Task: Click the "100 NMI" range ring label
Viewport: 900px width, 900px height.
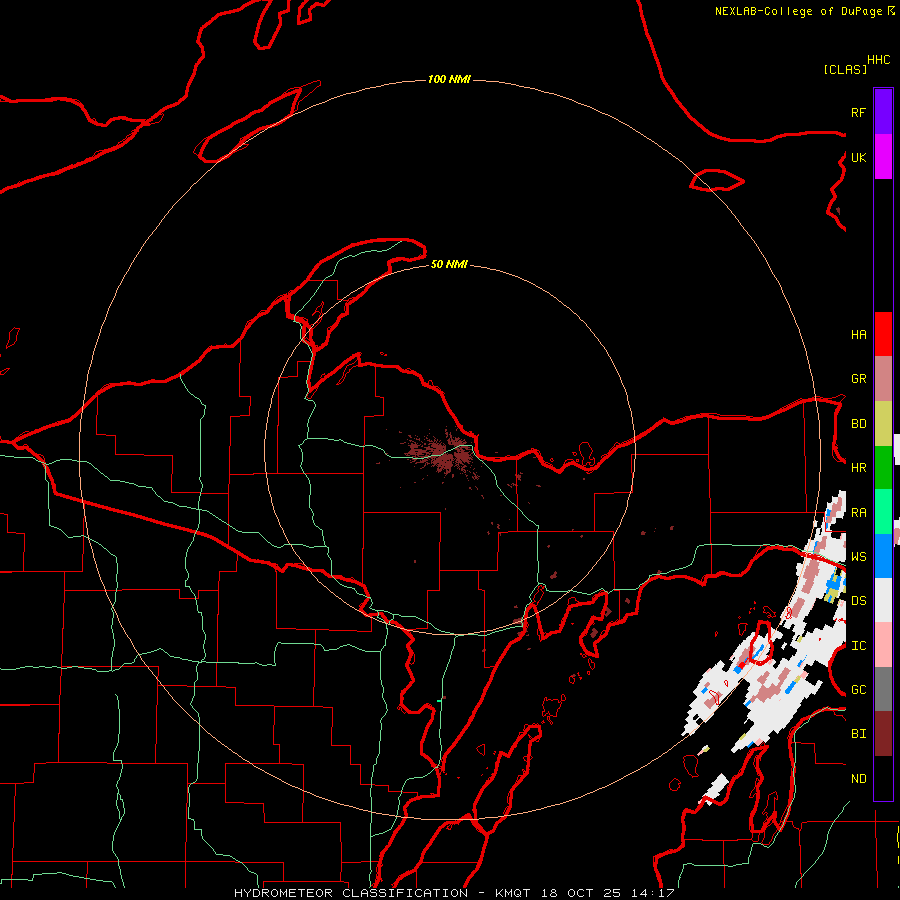Action: pos(449,79)
